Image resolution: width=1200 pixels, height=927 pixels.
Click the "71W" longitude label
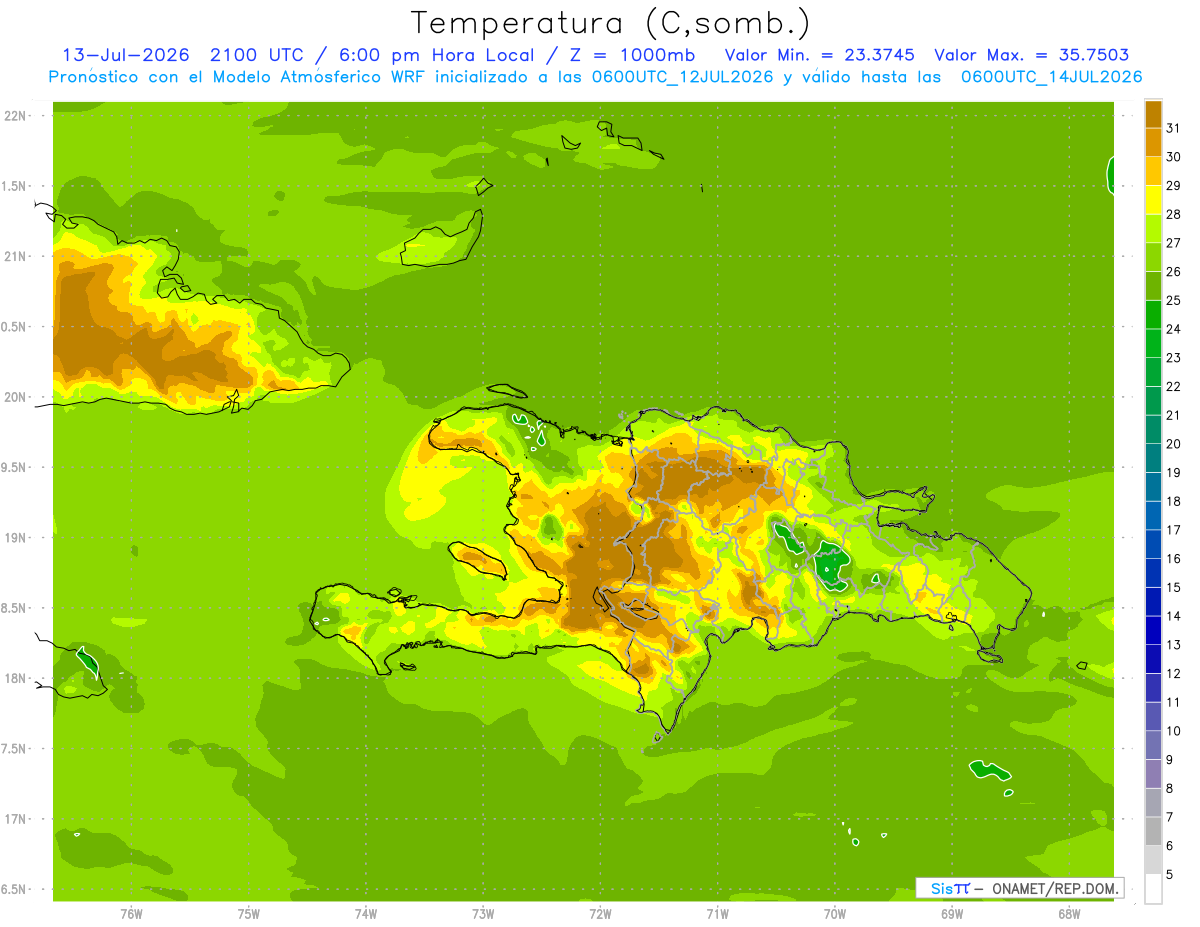coord(717,913)
